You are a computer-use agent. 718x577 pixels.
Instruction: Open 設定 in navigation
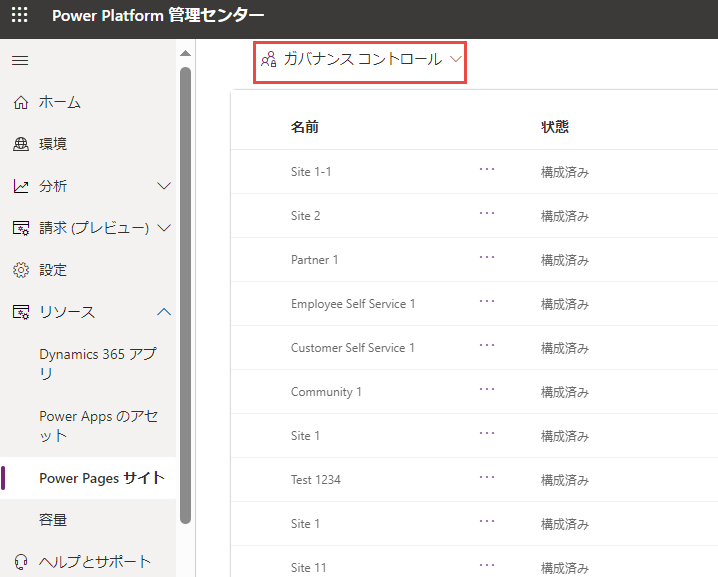(53, 270)
